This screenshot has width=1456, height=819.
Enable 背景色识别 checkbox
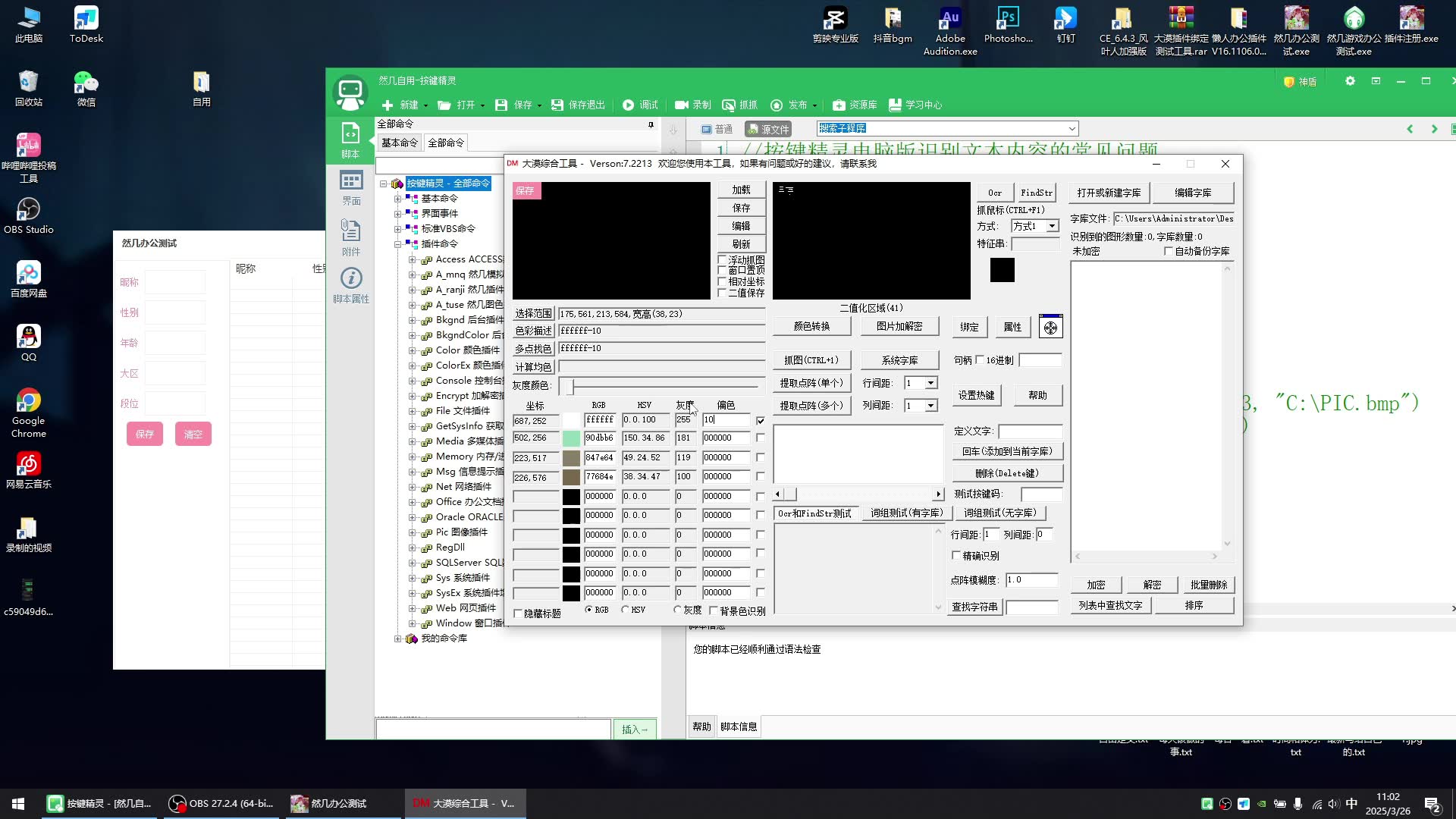point(714,610)
